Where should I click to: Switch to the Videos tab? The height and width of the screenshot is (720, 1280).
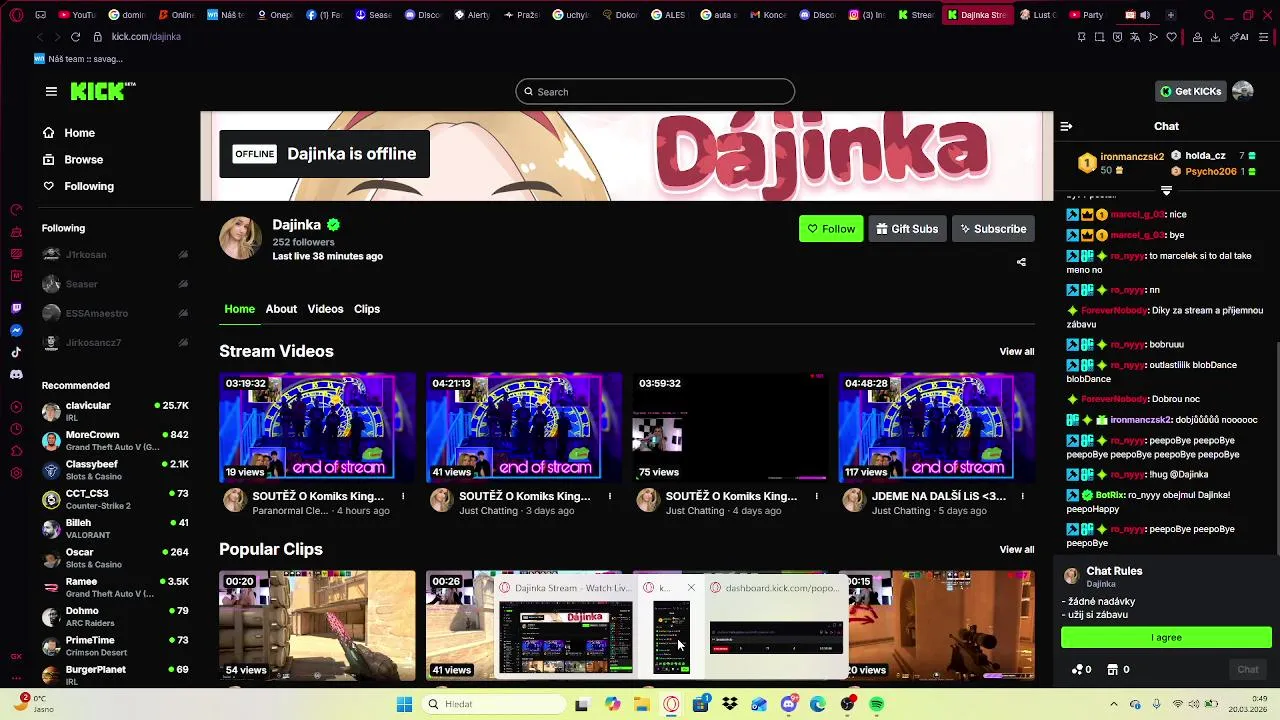coord(325,309)
